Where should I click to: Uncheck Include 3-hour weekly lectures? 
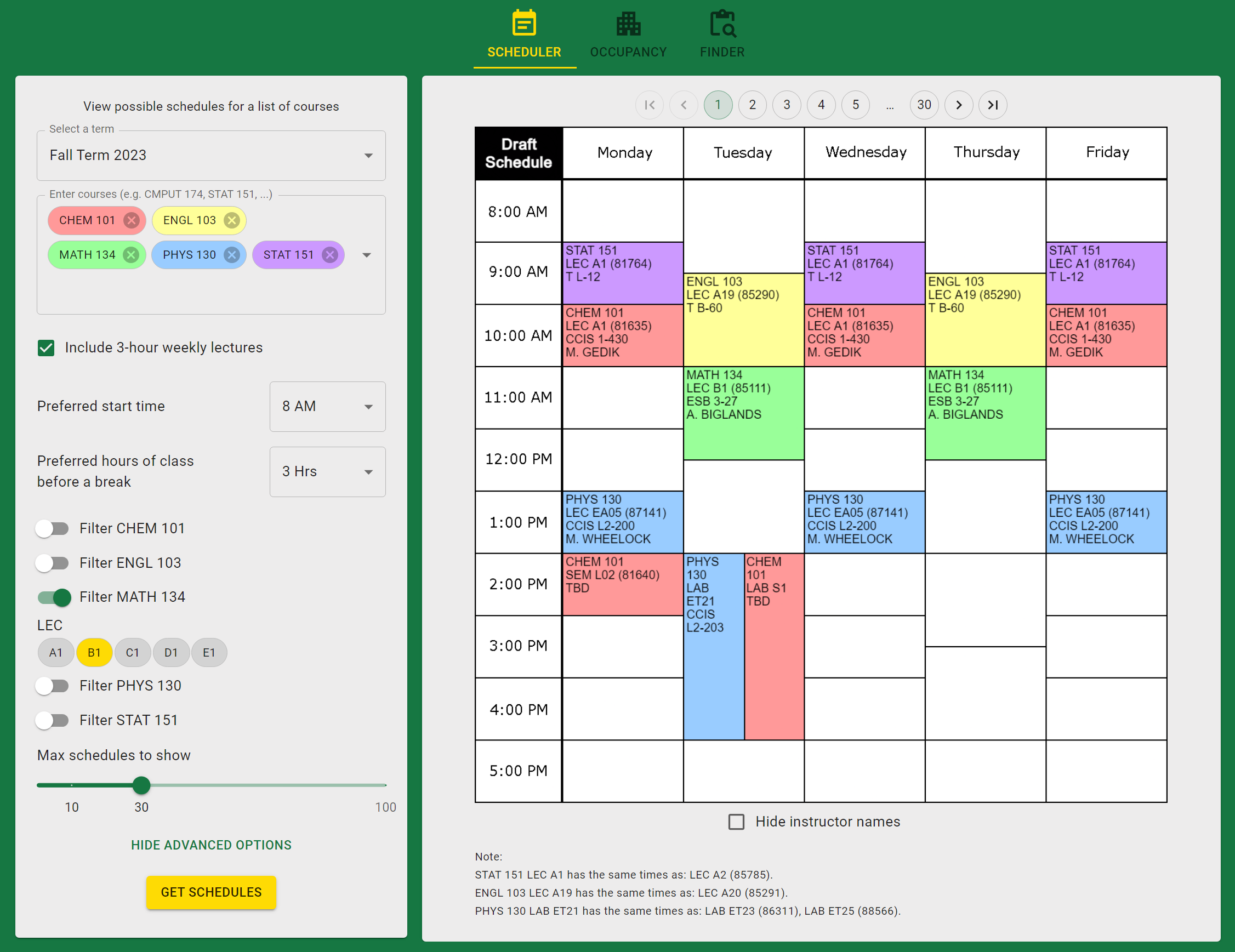pos(47,347)
